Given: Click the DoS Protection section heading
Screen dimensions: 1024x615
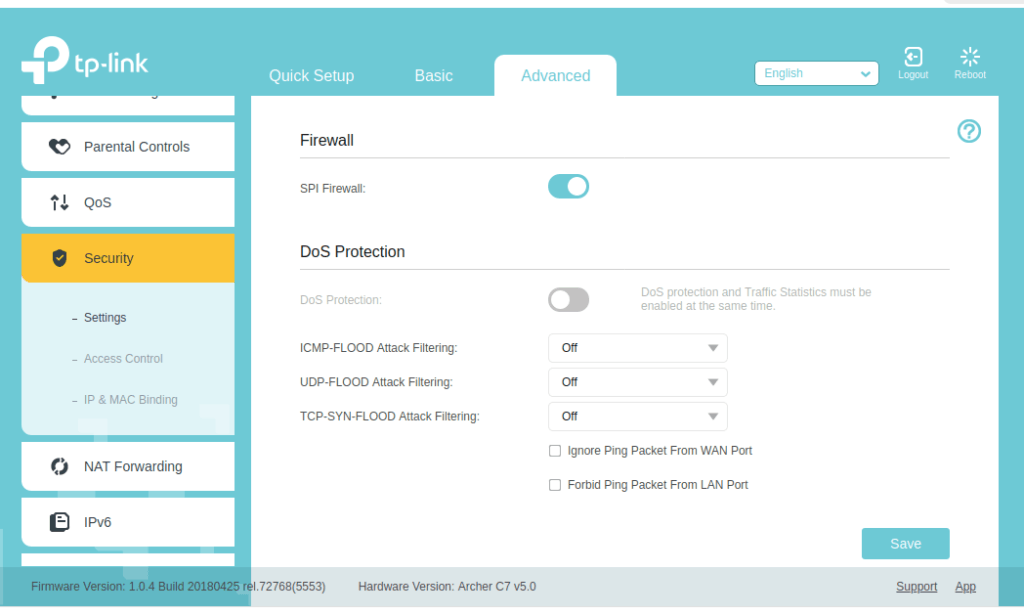Looking at the screenshot, I should 352,251.
